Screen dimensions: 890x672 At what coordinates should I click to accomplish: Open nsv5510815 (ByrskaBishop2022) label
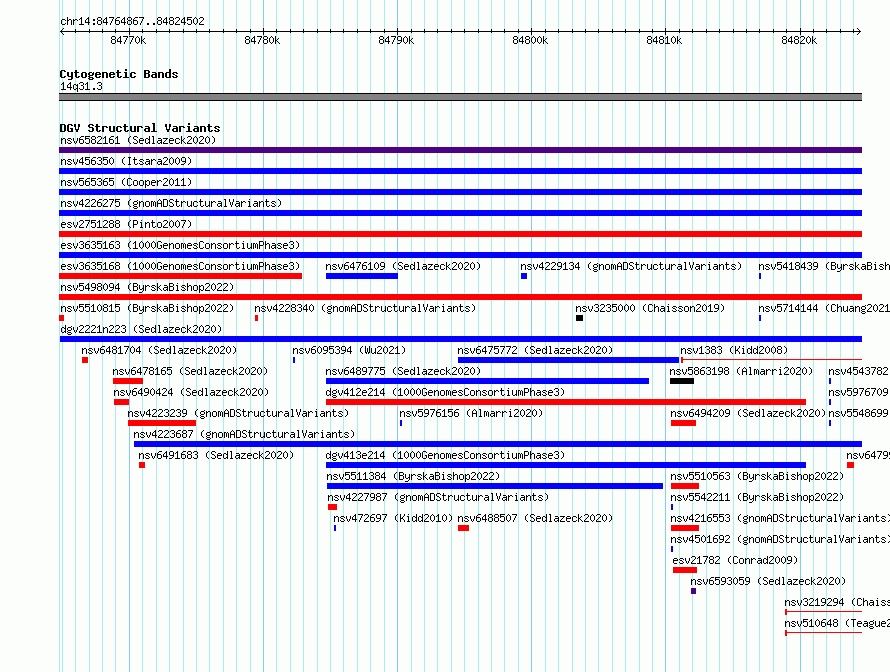click(x=147, y=308)
